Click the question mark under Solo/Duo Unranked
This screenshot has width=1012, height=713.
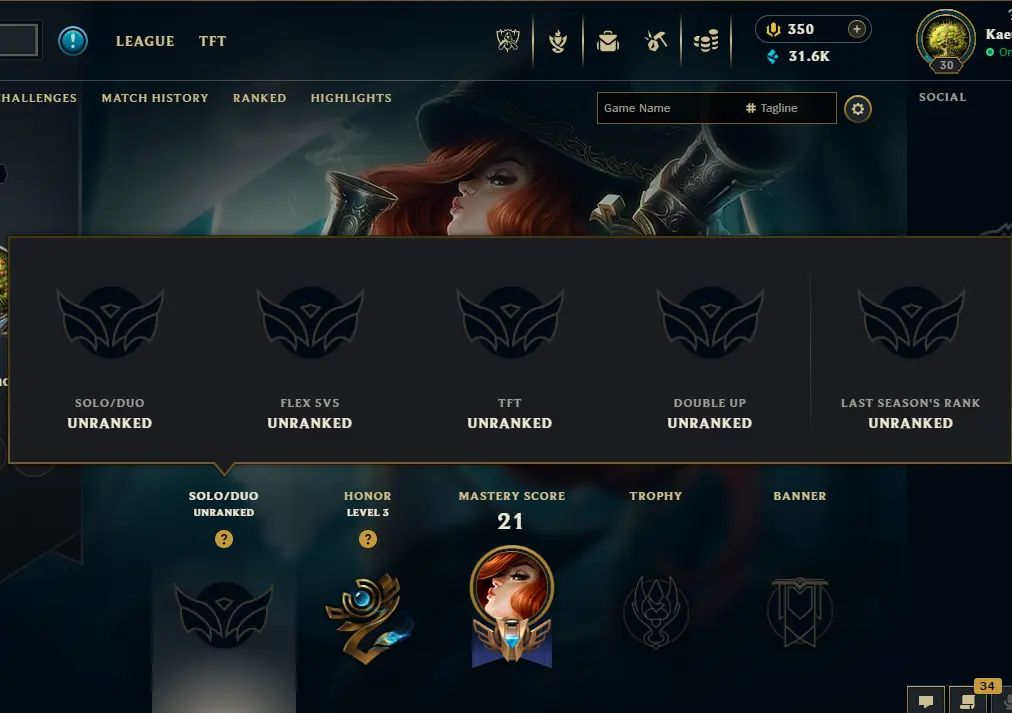224,539
